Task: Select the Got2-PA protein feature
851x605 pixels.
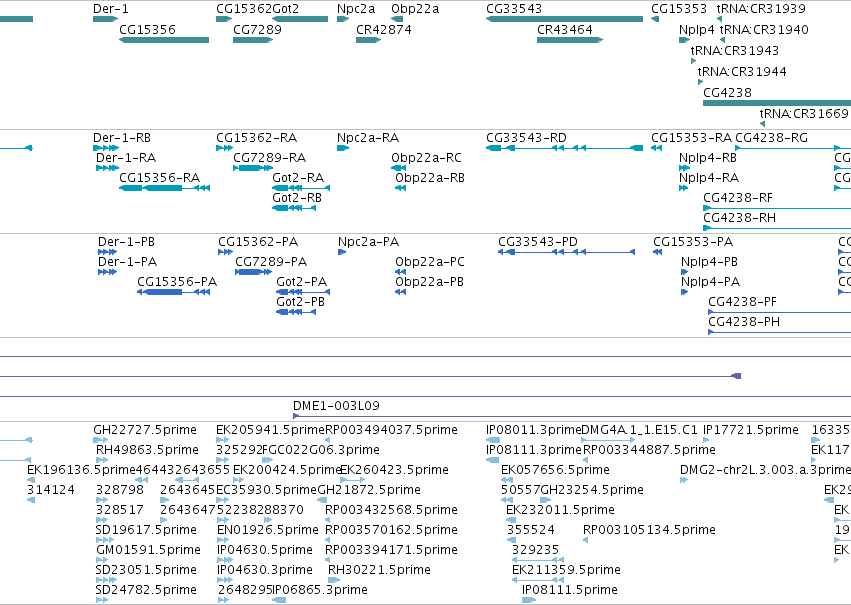Action: (303, 292)
